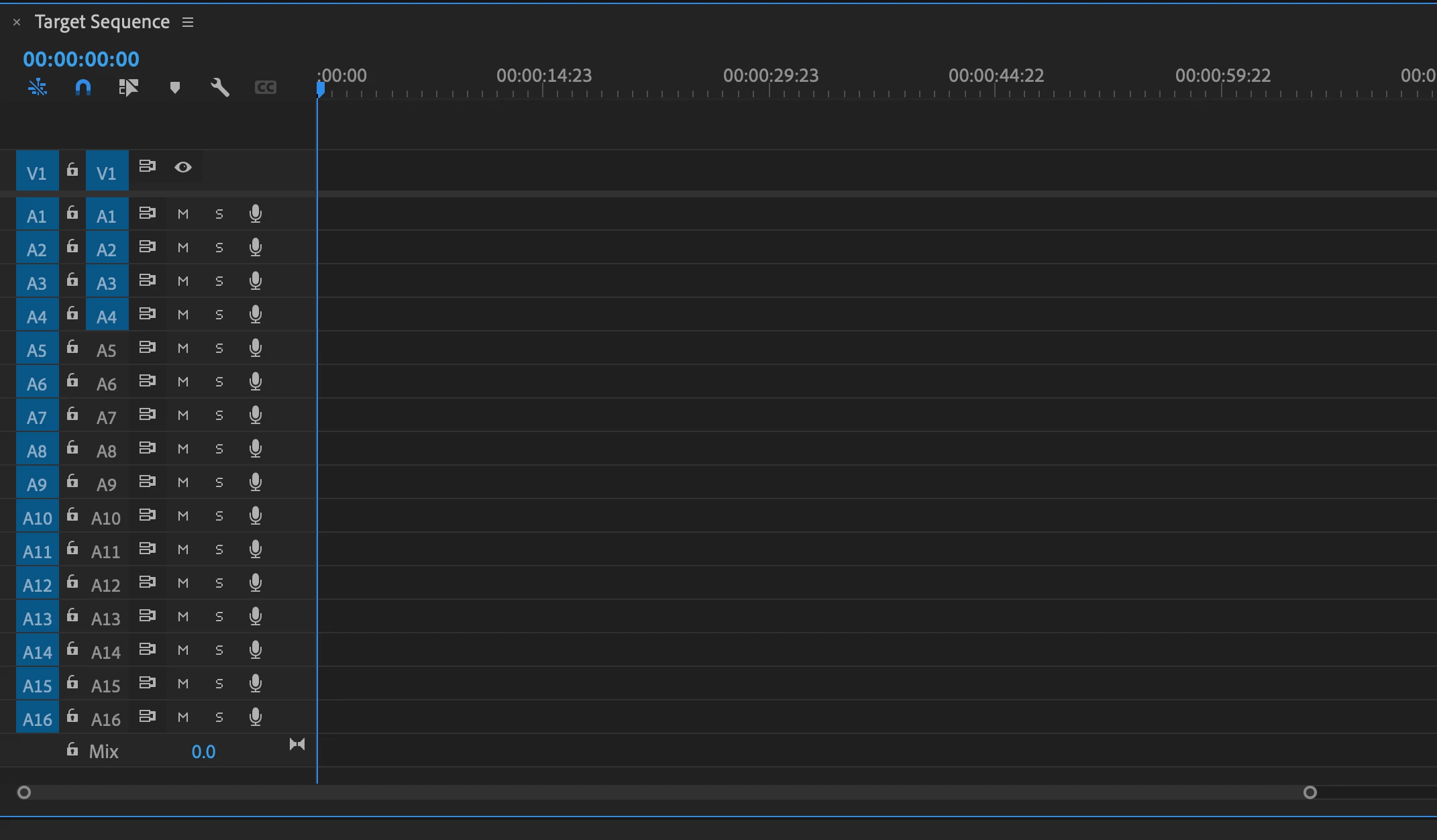Image resolution: width=1437 pixels, height=840 pixels.
Task: Toggle the Linked Selection icon
Action: 128,87
